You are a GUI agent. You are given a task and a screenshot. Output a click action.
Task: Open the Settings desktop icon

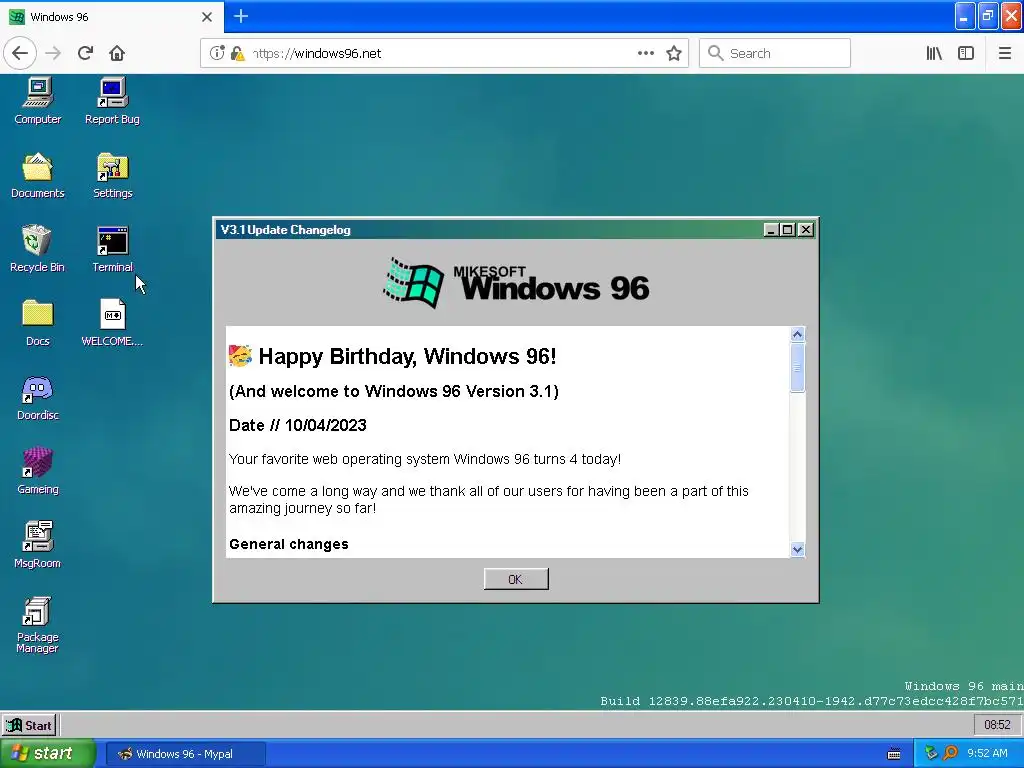pos(112,175)
